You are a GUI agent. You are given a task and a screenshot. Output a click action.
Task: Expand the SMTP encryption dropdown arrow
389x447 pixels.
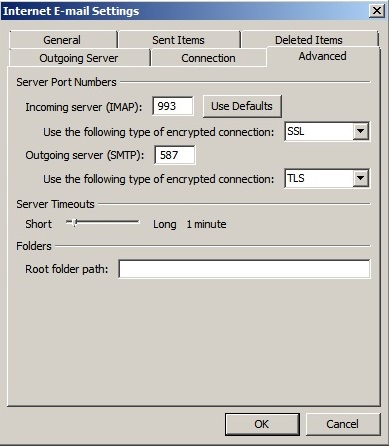point(360,178)
